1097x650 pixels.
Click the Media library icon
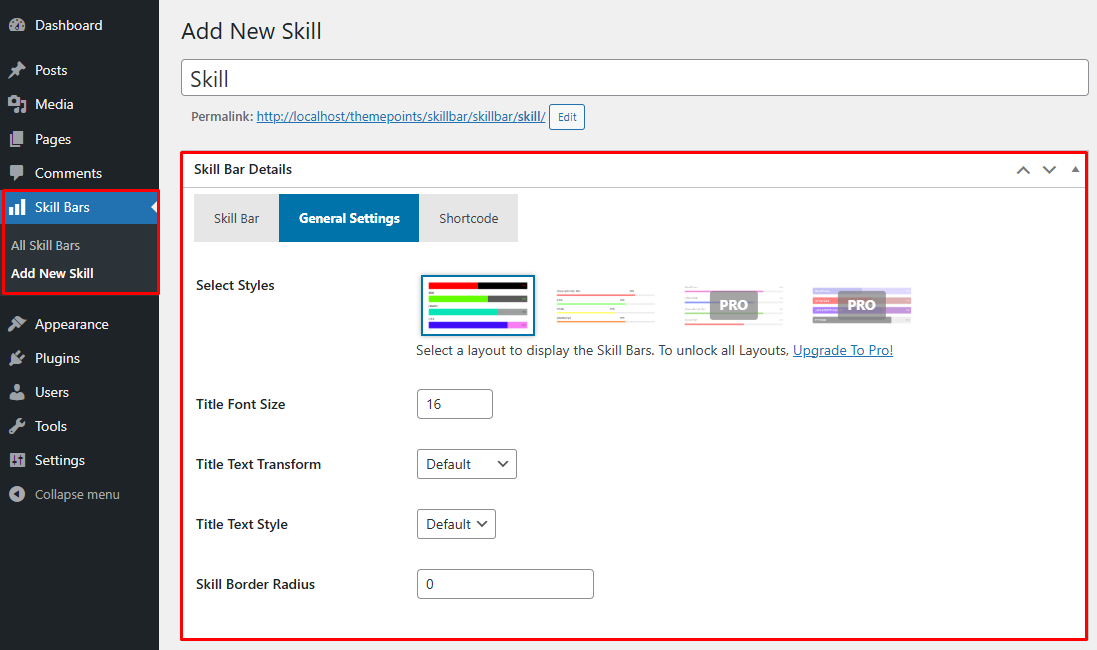(17, 104)
